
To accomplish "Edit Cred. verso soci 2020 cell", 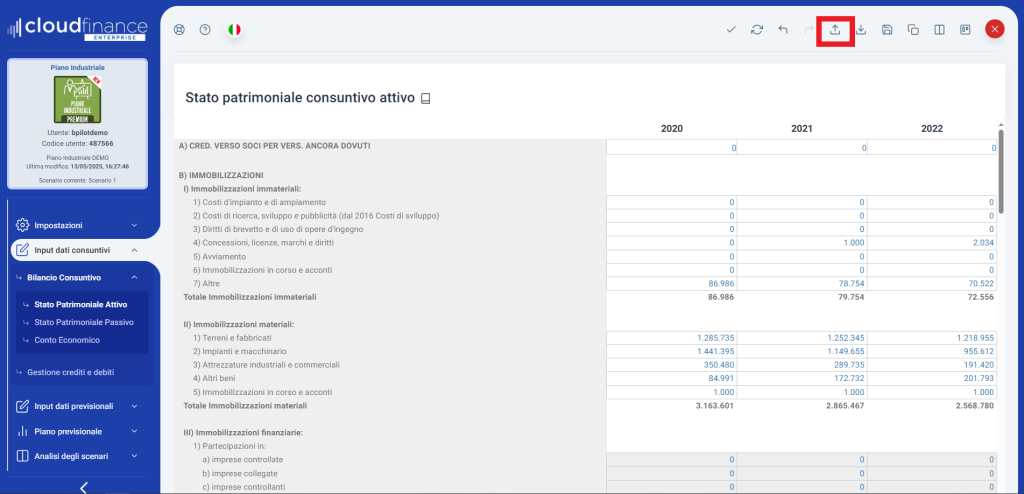I will pos(671,148).
